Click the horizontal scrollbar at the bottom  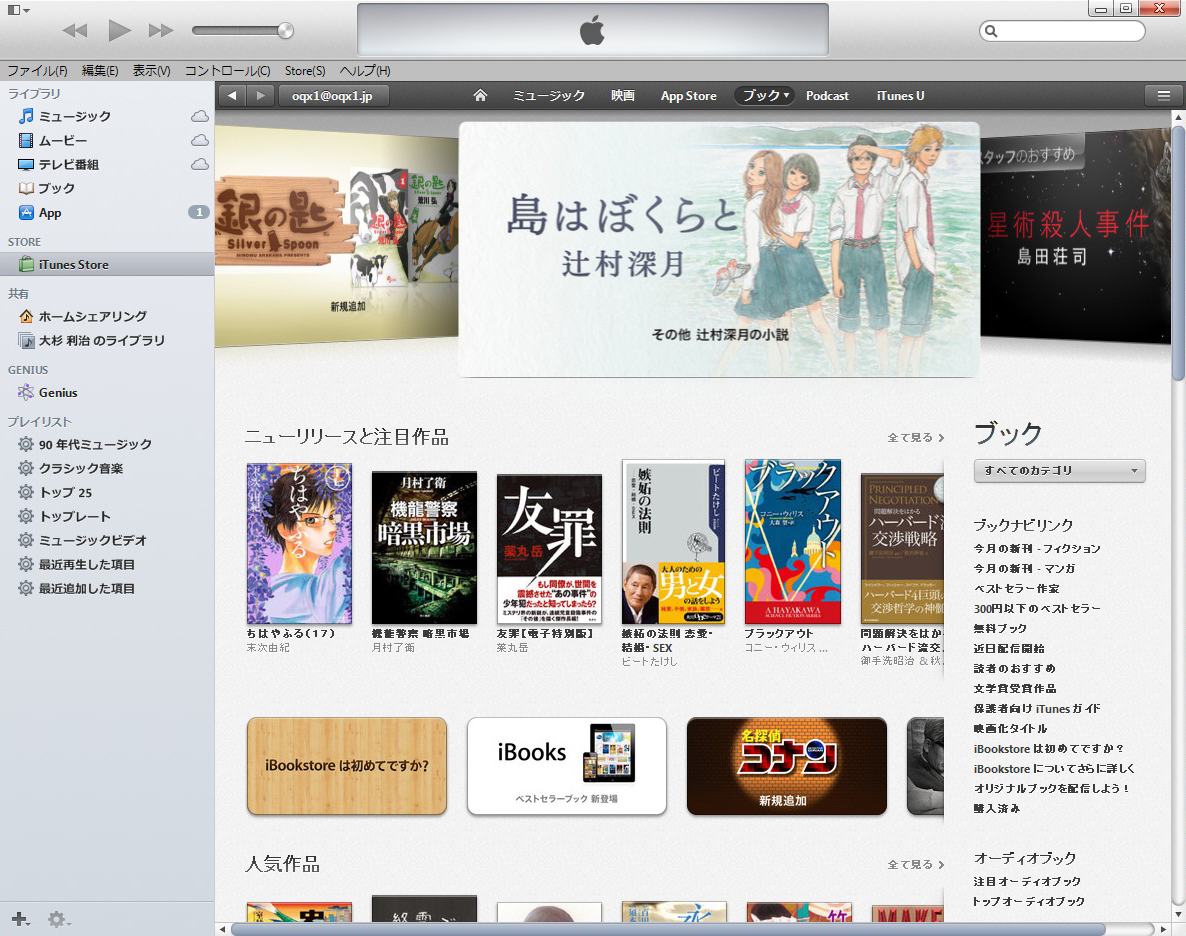point(669,929)
